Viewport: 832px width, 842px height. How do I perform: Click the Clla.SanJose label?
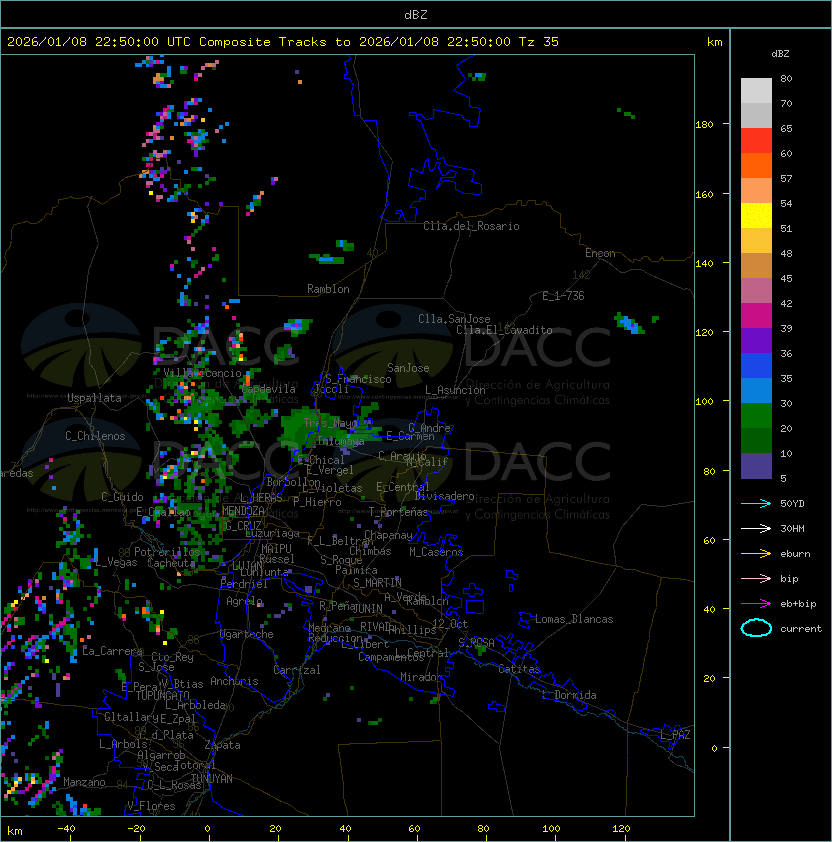click(x=454, y=319)
